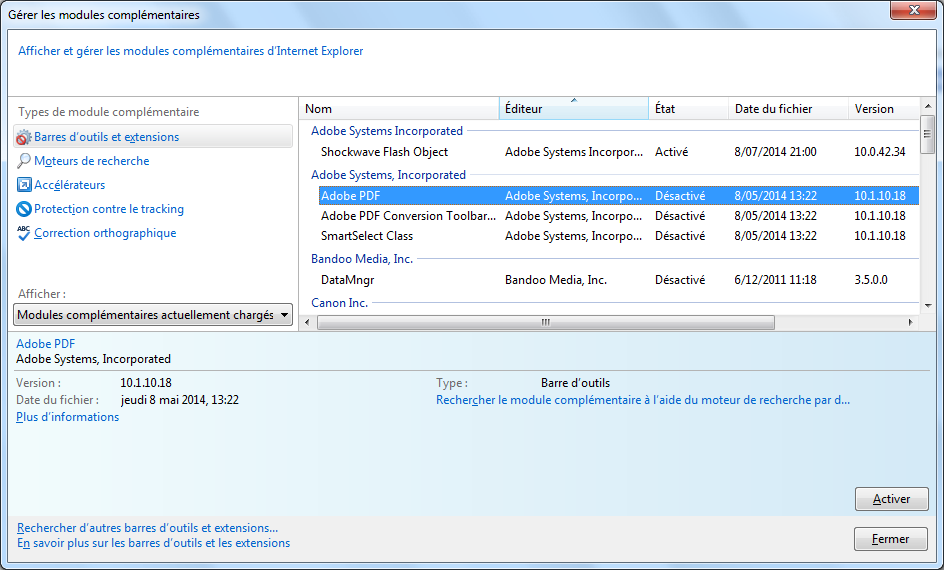Click the toolbars and extensions gear icon
The image size is (944, 570).
point(23,137)
